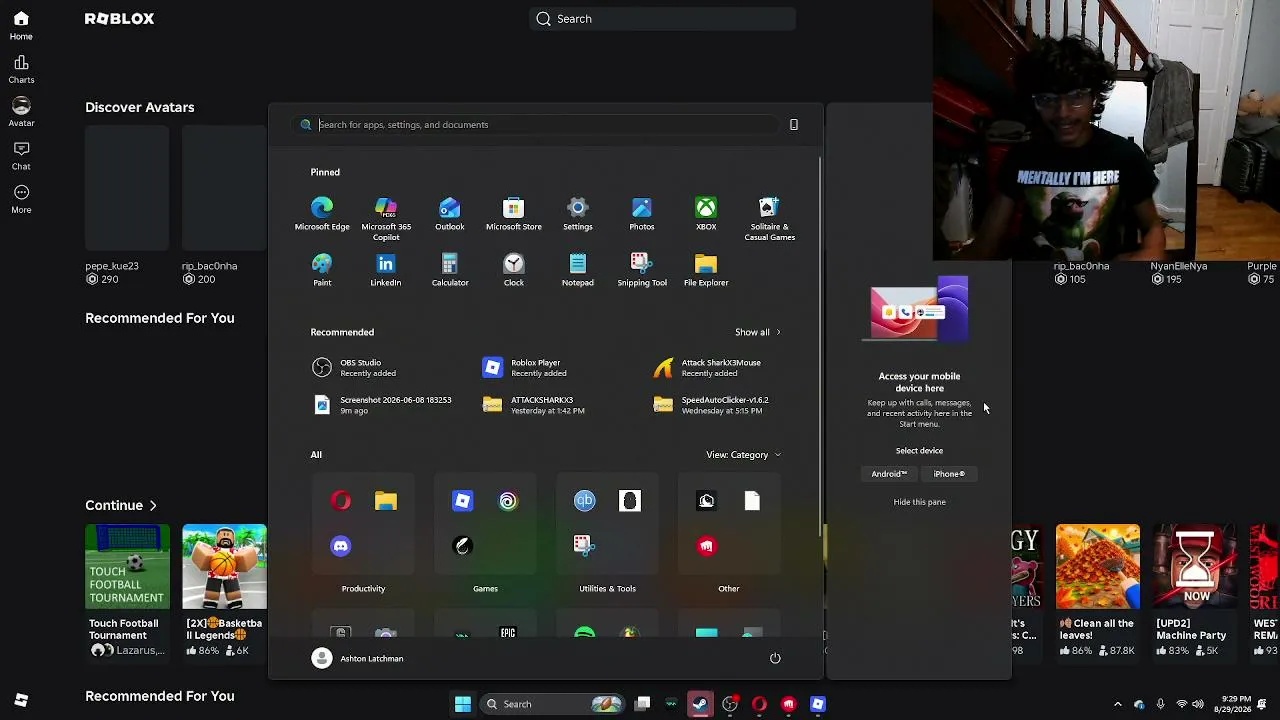Click the Windows Start button on taskbar

pos(463,704)
